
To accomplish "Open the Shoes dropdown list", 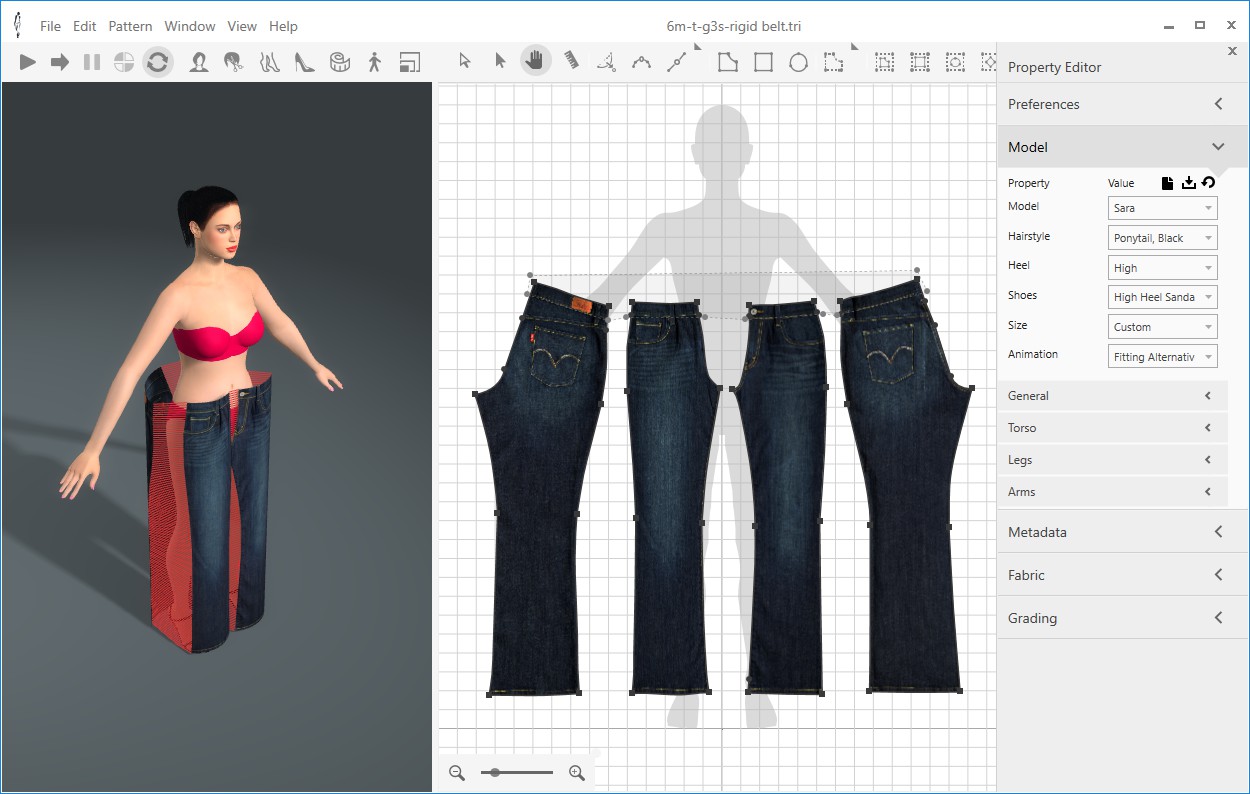I will pyautogui.click(x=1162, y=297).
